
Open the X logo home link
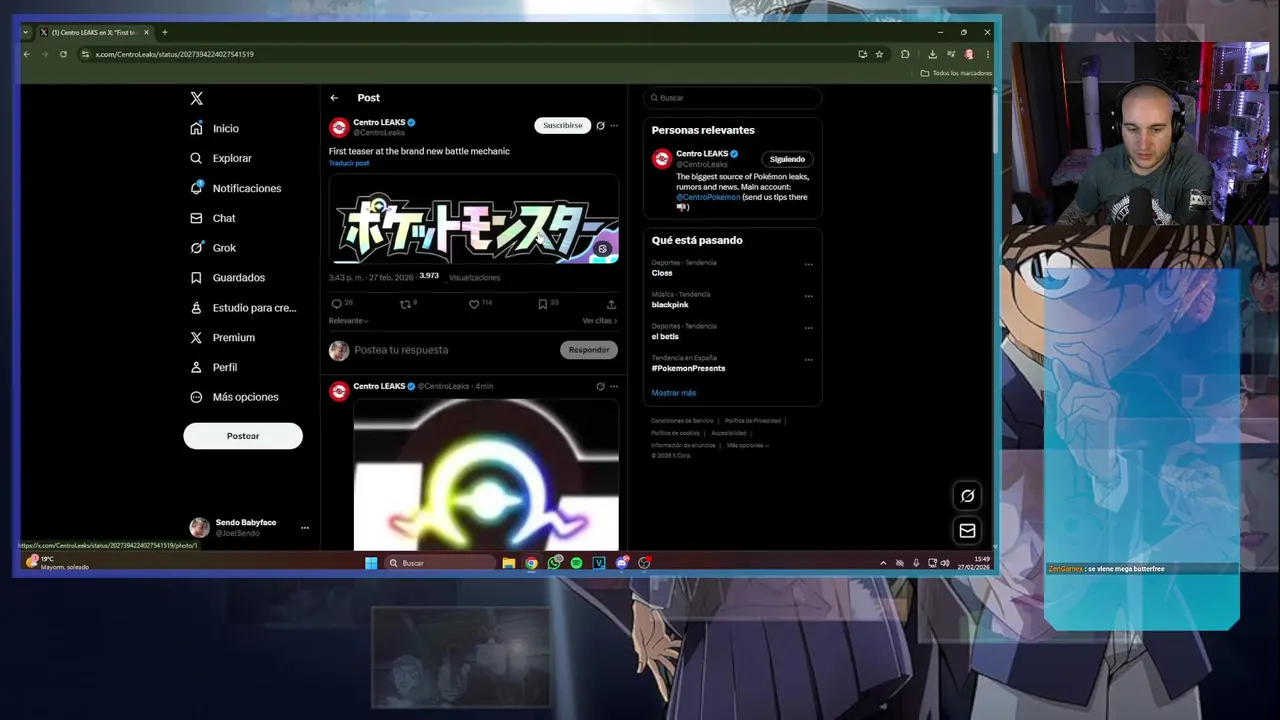tap(197, 98)
